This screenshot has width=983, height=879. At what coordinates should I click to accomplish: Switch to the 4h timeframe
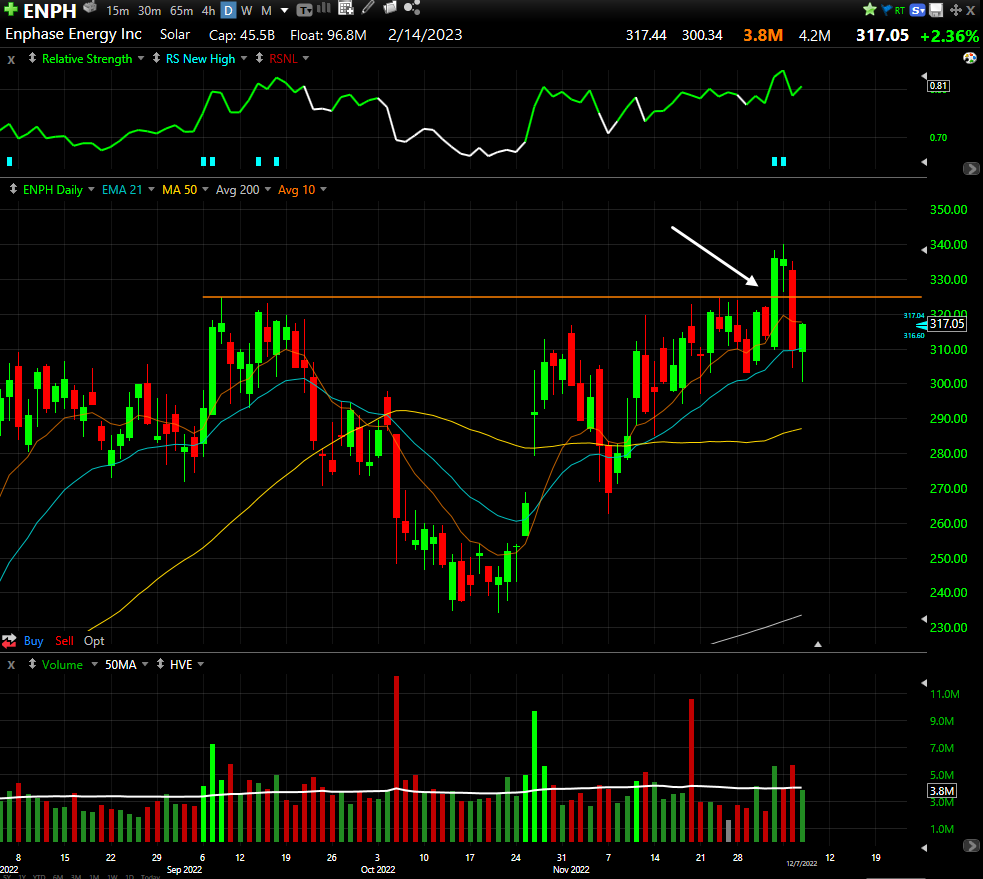pyautogui.click(x=208, y=11)
